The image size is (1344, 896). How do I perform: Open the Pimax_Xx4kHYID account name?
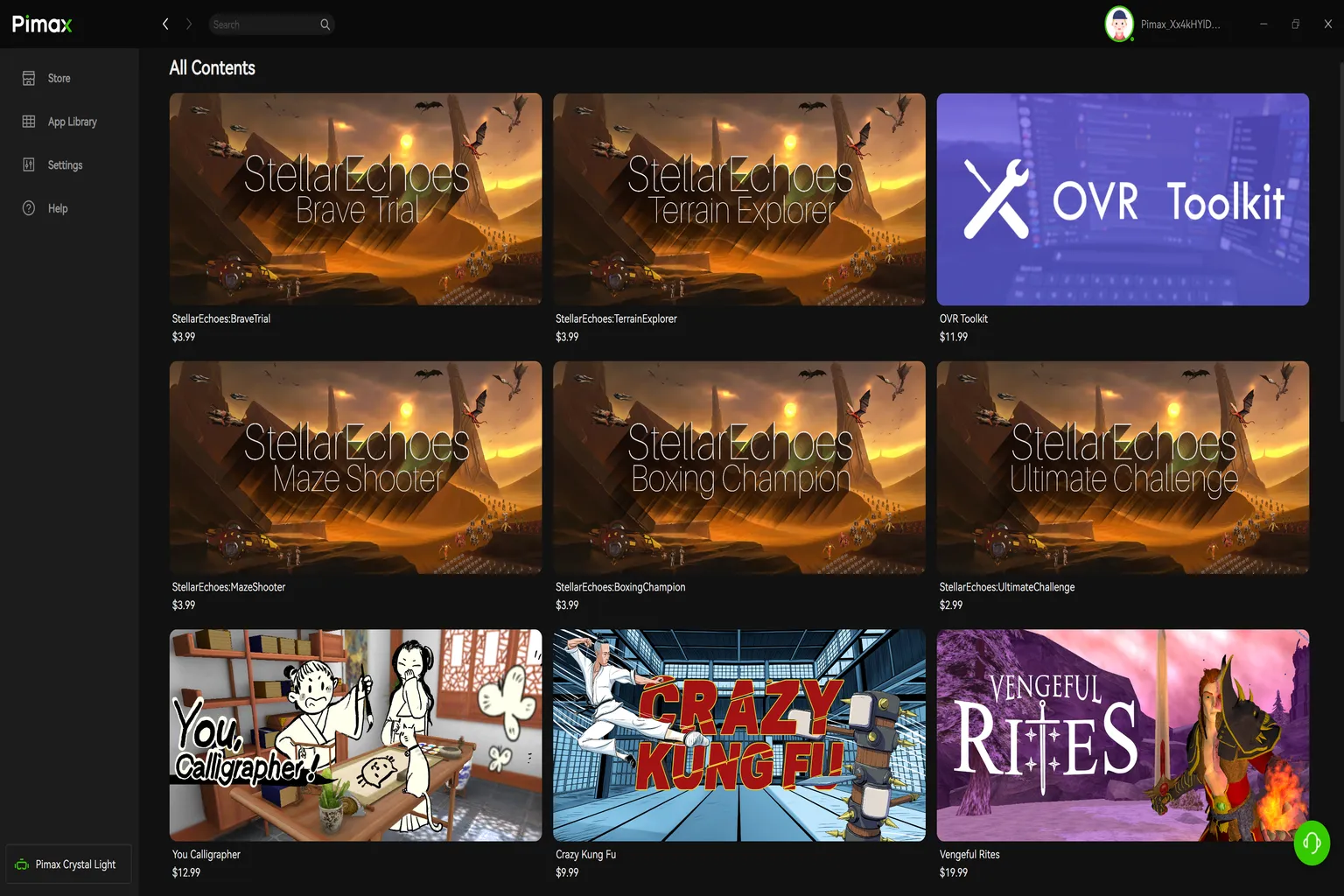1180,24
